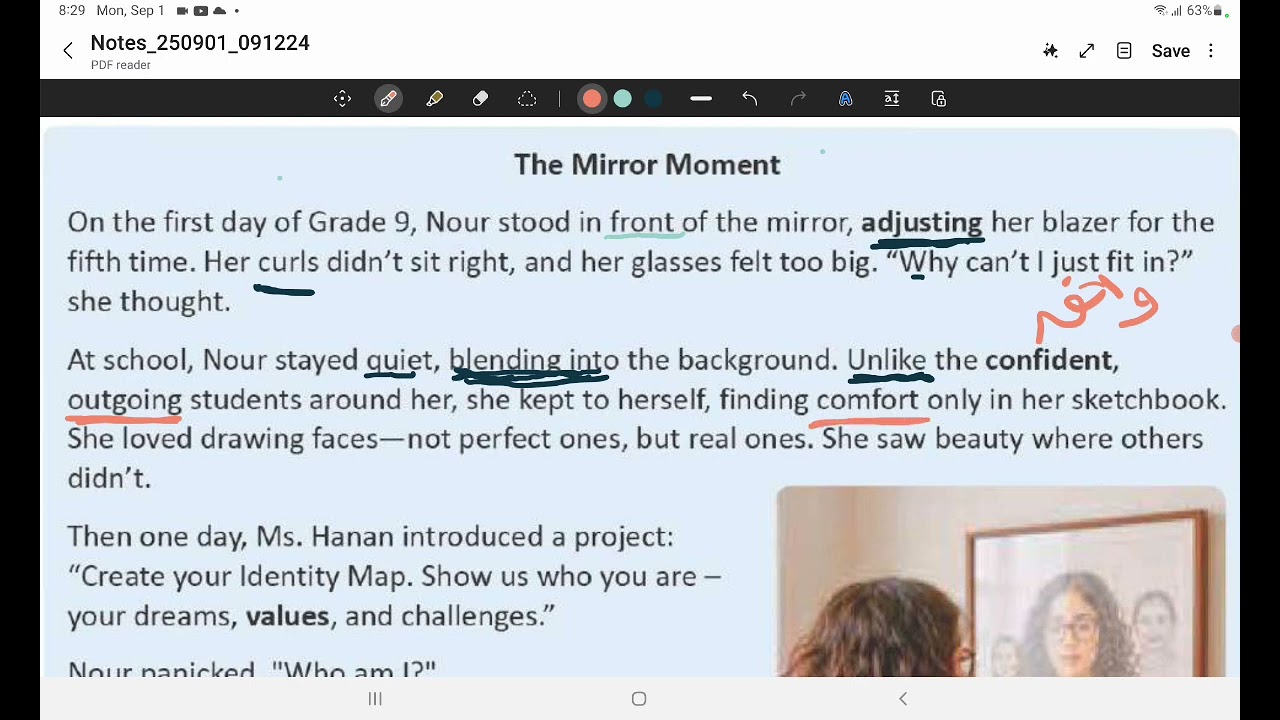Select the highlighter tool
This screenshot has width=1280, height=720.
[434, 99]
